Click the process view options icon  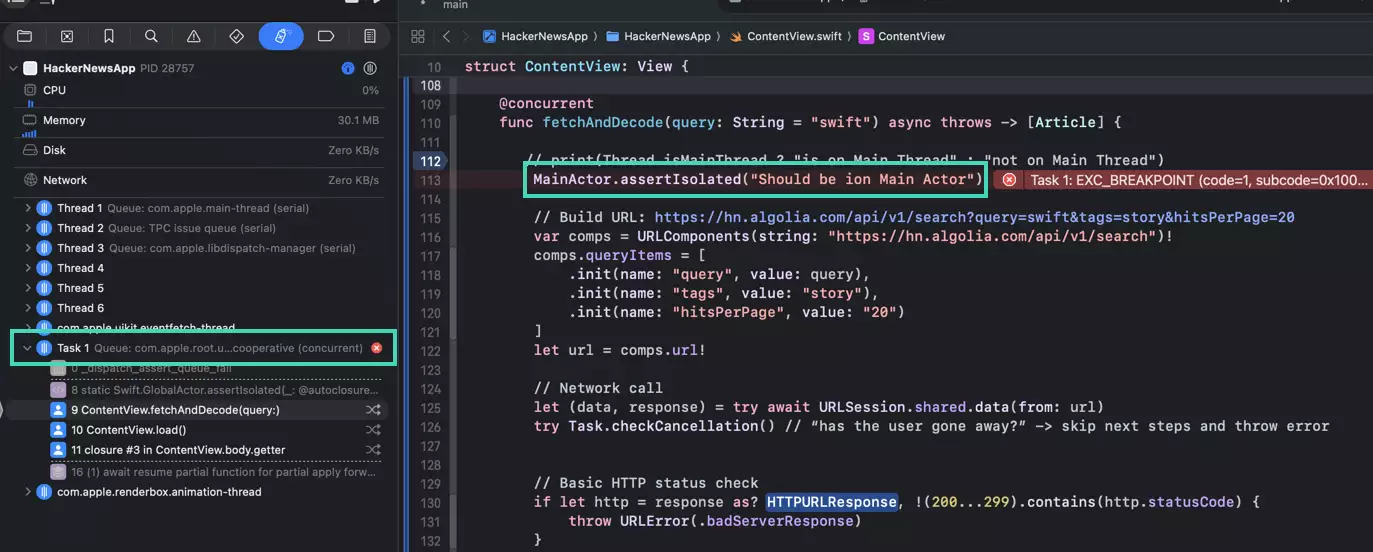coord(370,68)
